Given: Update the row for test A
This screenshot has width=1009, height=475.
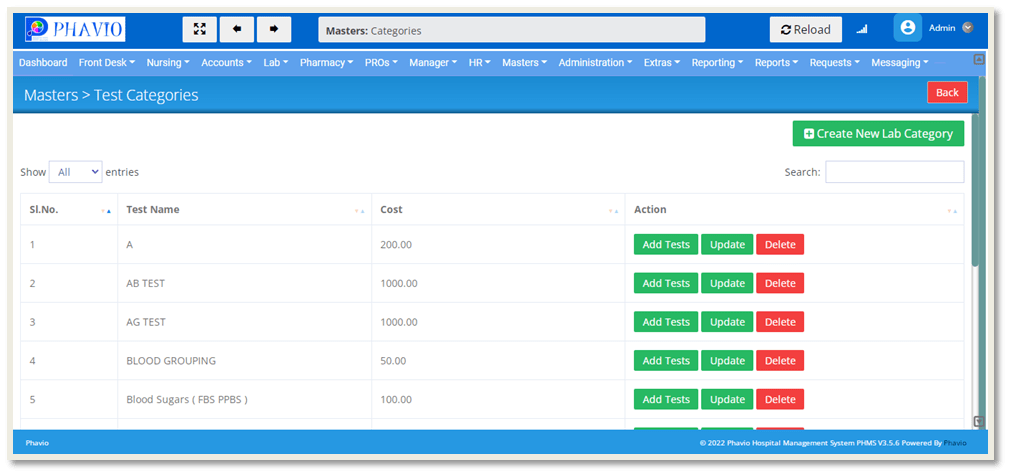Looking at the screenshot, I should [x=727, y=245].
